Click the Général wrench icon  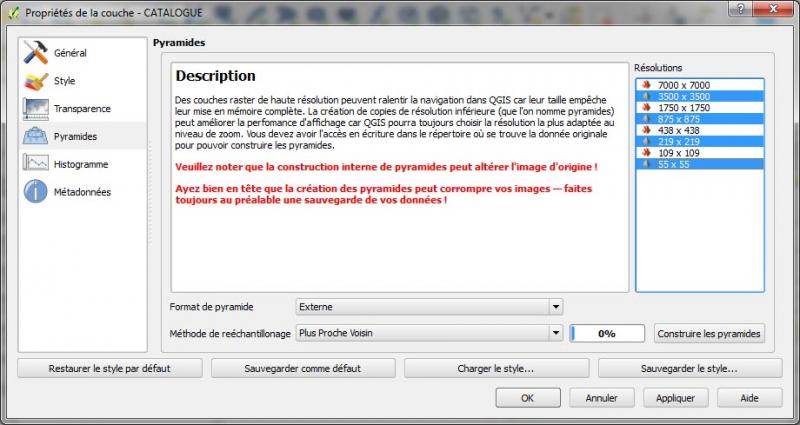tap(36, 53)
